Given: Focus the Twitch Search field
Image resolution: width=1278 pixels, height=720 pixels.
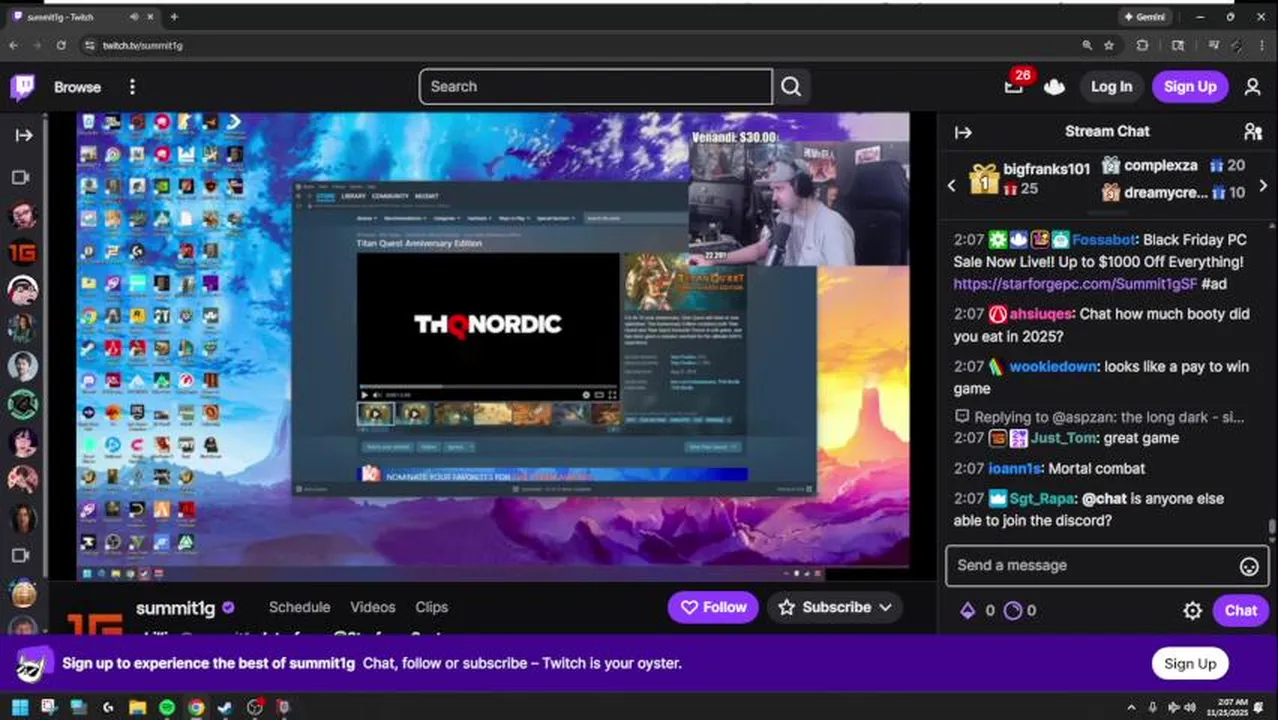Looking at the screenshot, I should coord(596,87).
